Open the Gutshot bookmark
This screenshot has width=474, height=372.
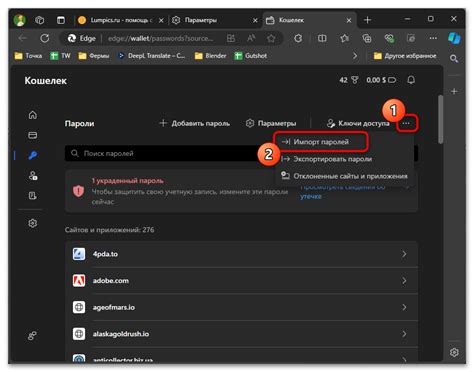click(x=251, y=56)
